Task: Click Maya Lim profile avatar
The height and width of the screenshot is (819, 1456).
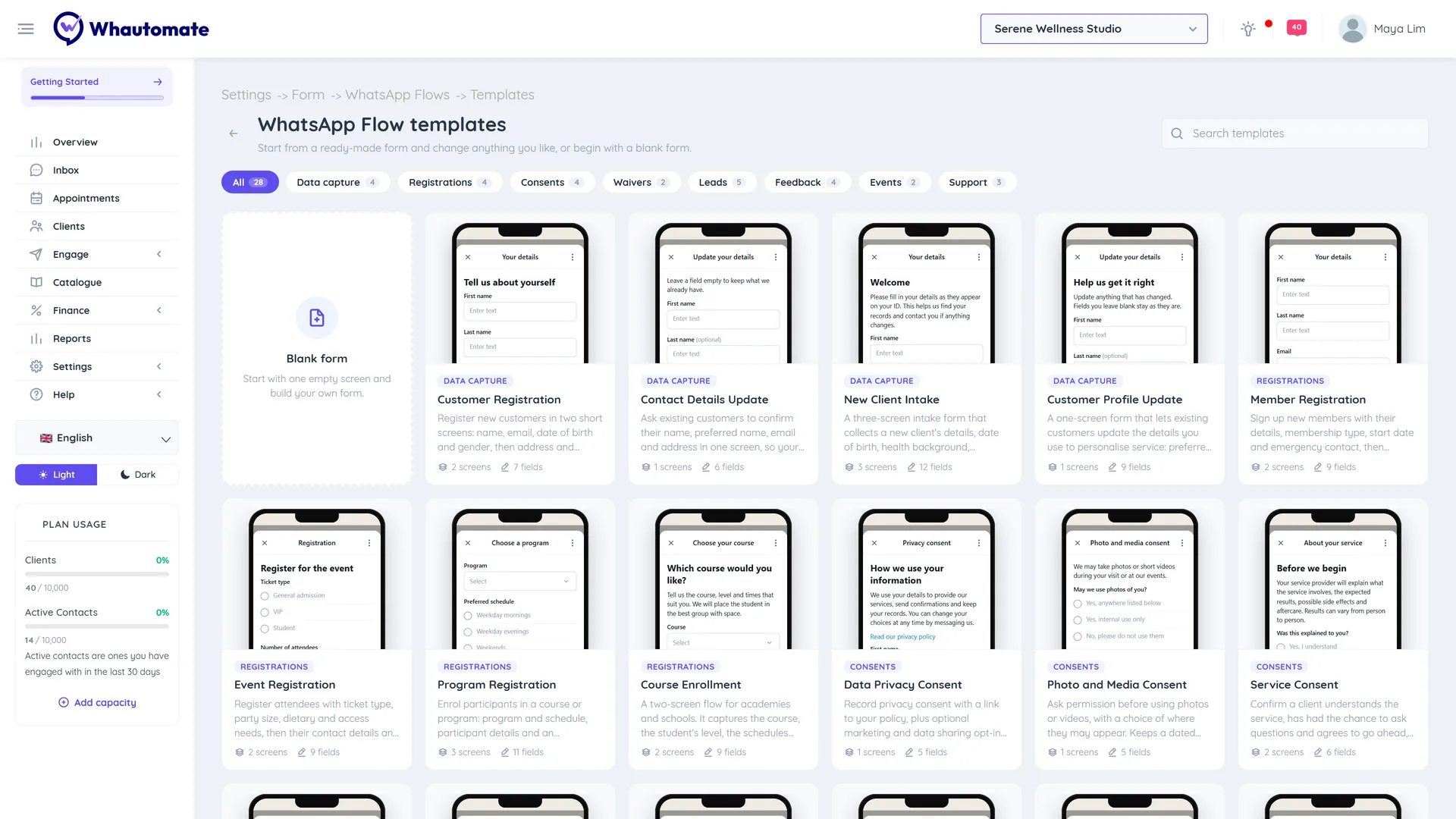Action: pos(1352,29)
